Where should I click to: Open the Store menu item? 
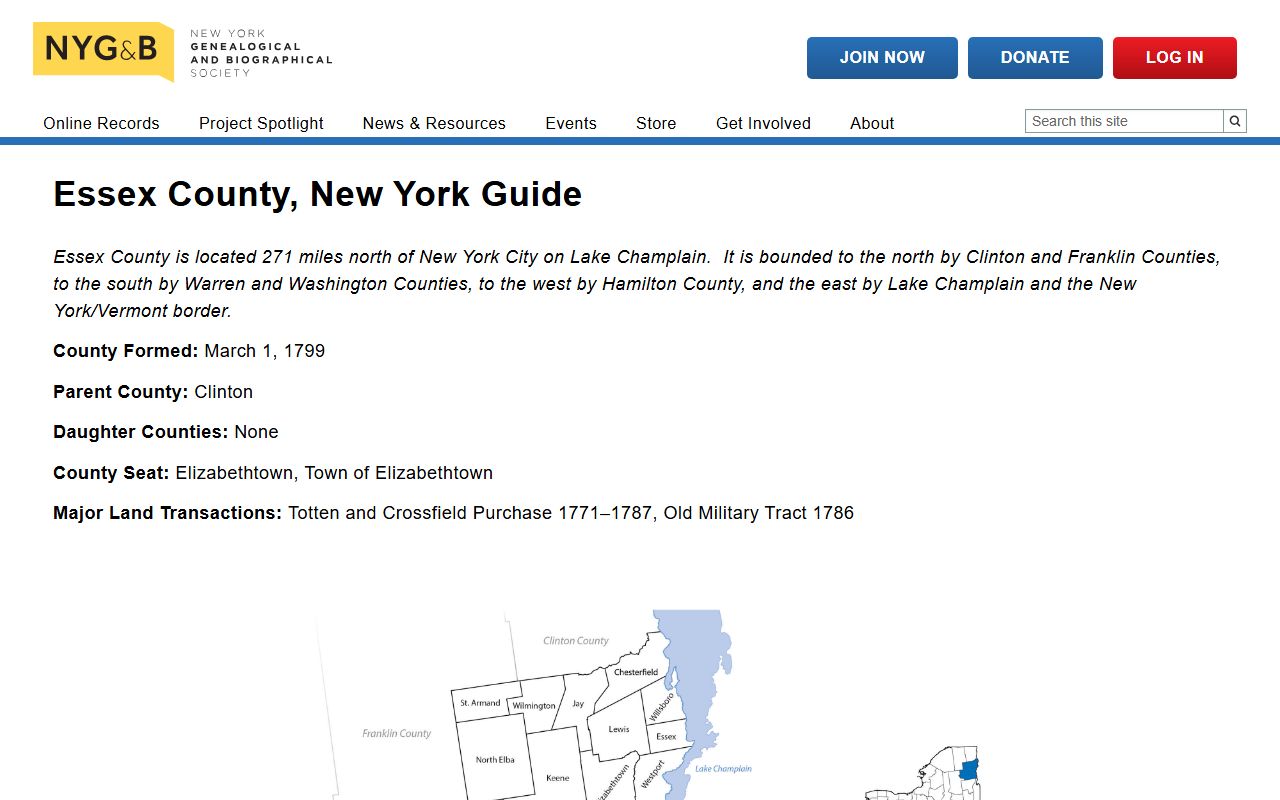click(x=656, y=123)
